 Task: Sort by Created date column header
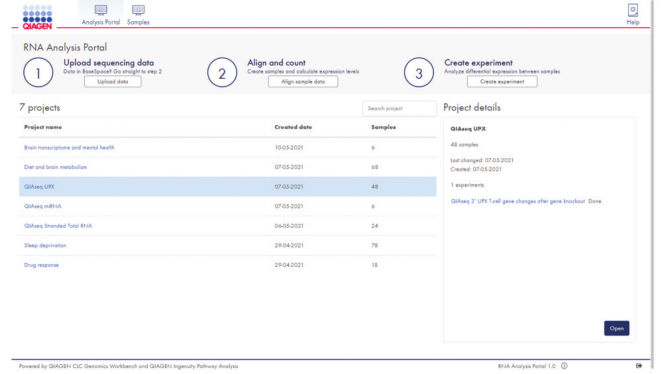293,127
